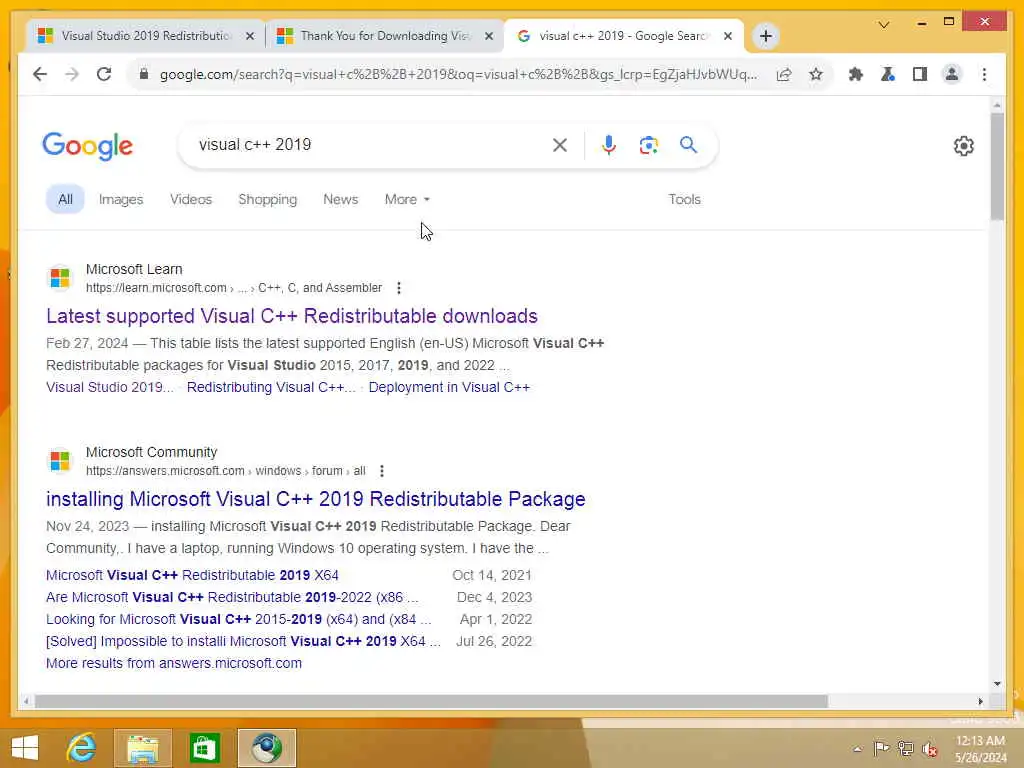Screen dimensions: 1024x768
Task: Click into the Google search box
Action: [x=369, y=145]
